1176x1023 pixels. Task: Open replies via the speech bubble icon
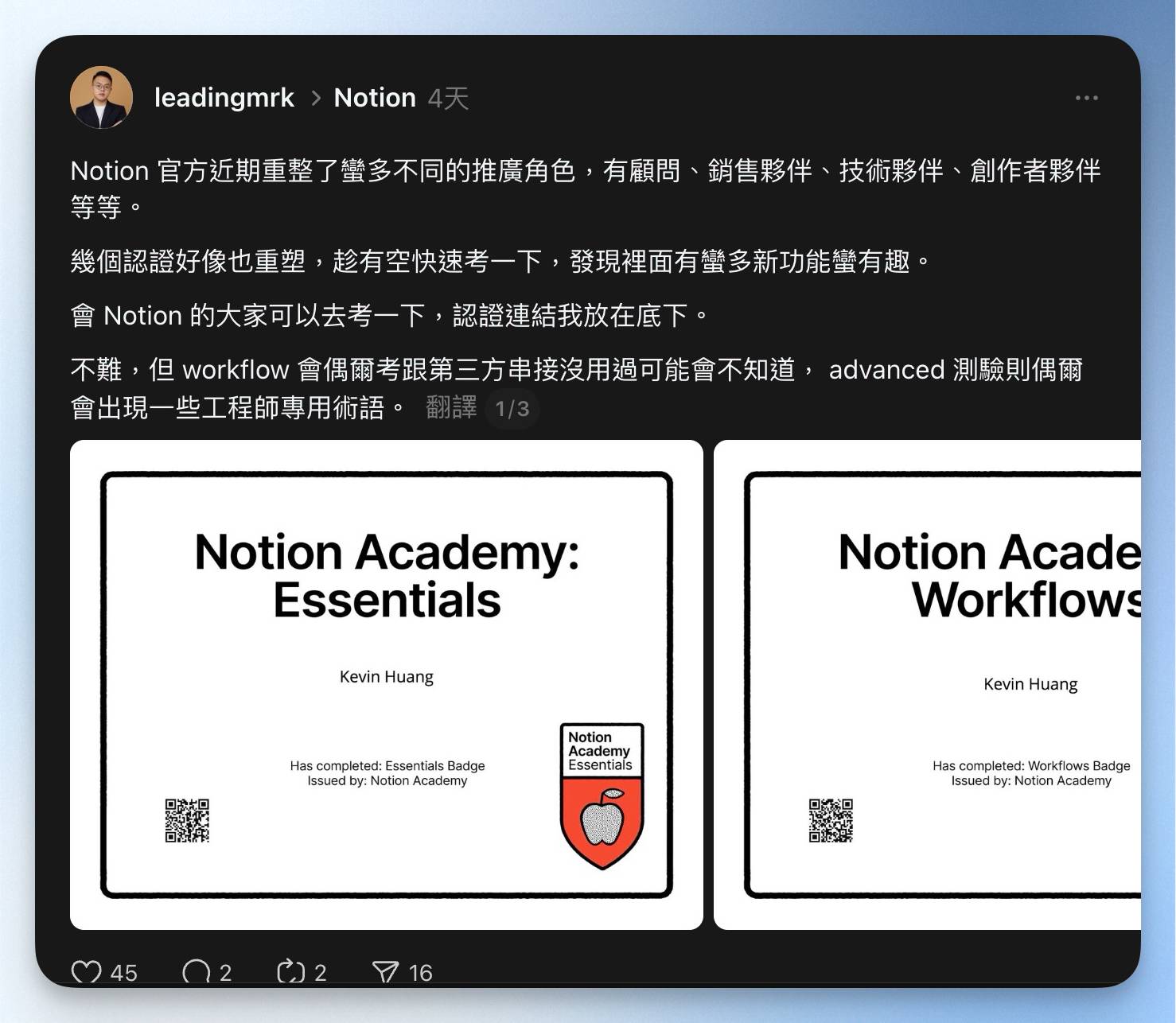pos(196,972)
